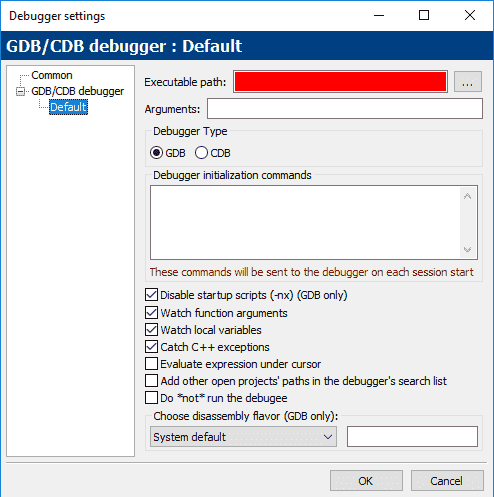Viewport: 494px width, 497px height.
Task: Click the initialization commands scrollbar down arrow
Action: pyautogui.click(x=467, y=250)
